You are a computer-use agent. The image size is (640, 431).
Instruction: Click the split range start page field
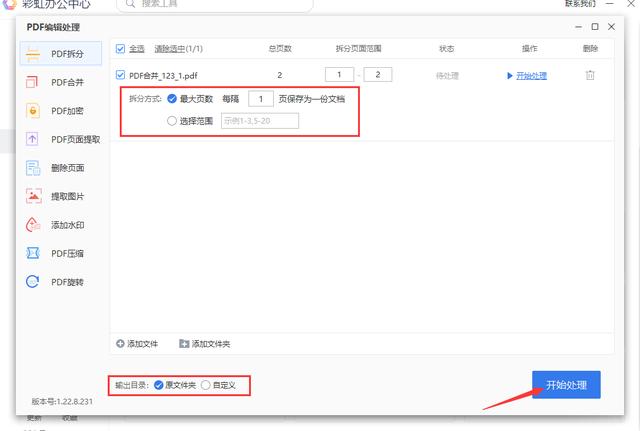339,75
